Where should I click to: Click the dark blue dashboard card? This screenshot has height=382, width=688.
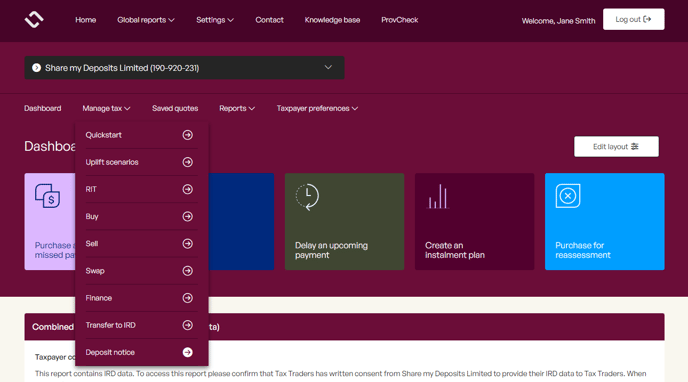click(241, 221)
